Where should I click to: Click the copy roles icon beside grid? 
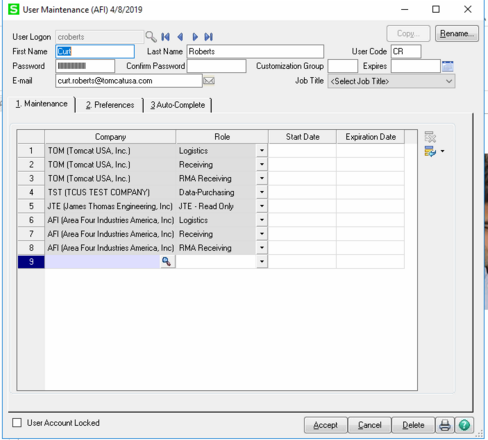point(430,151)
